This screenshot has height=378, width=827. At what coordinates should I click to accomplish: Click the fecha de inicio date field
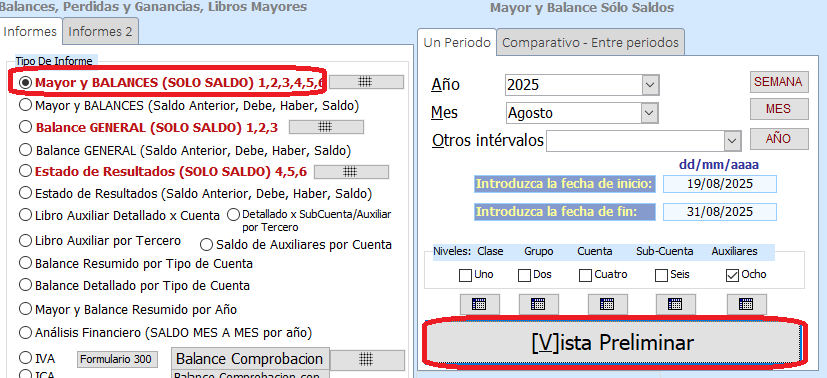(719, 184)
